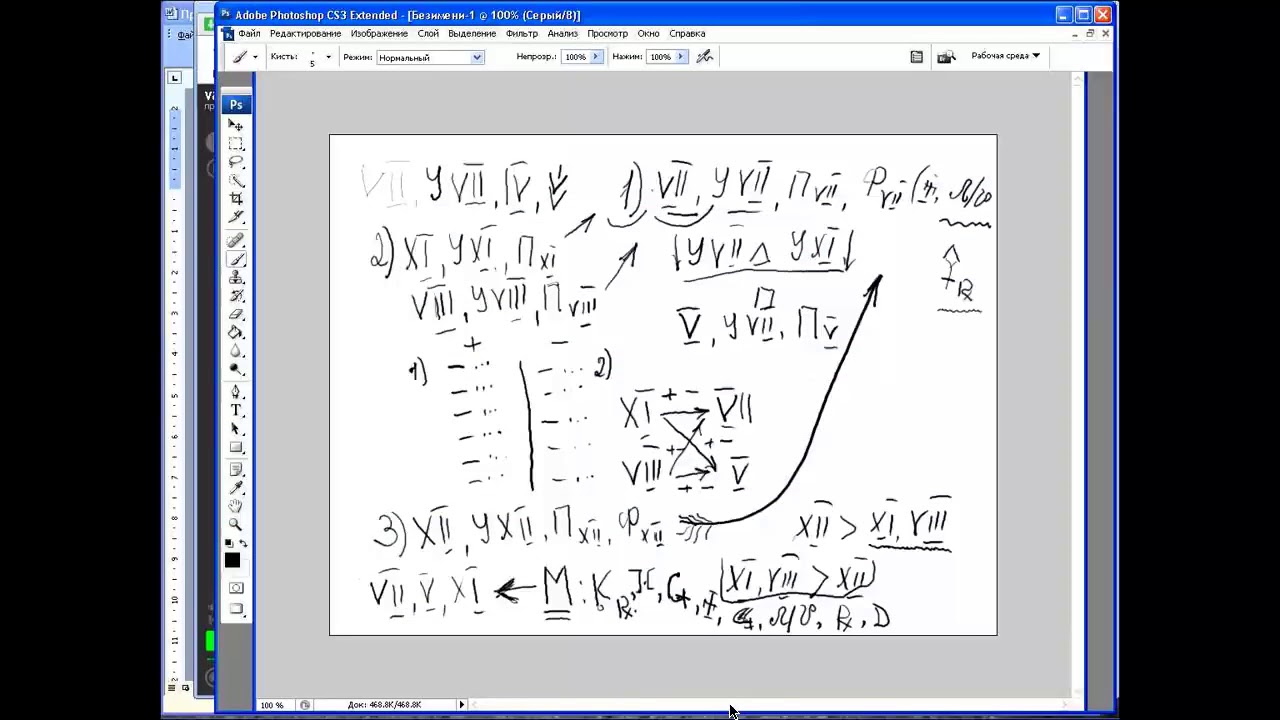Select the Dodge tool

tap(236, 369)
